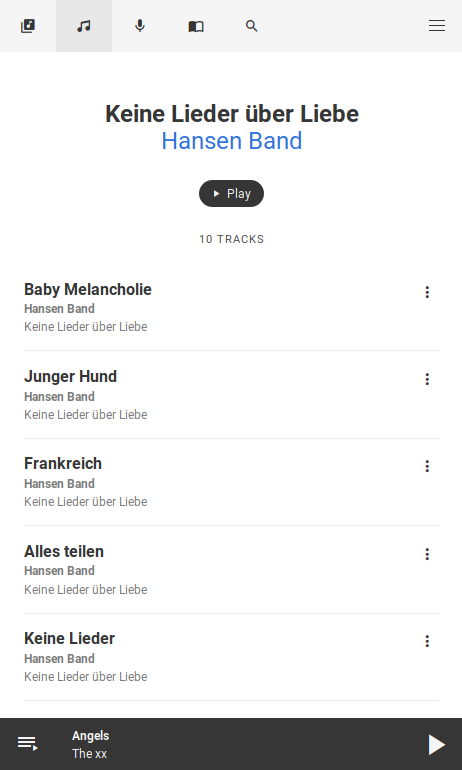Screen dimensions: 462x770
Task: Start playback with the bottom play icon
Action: pos(436,744)
